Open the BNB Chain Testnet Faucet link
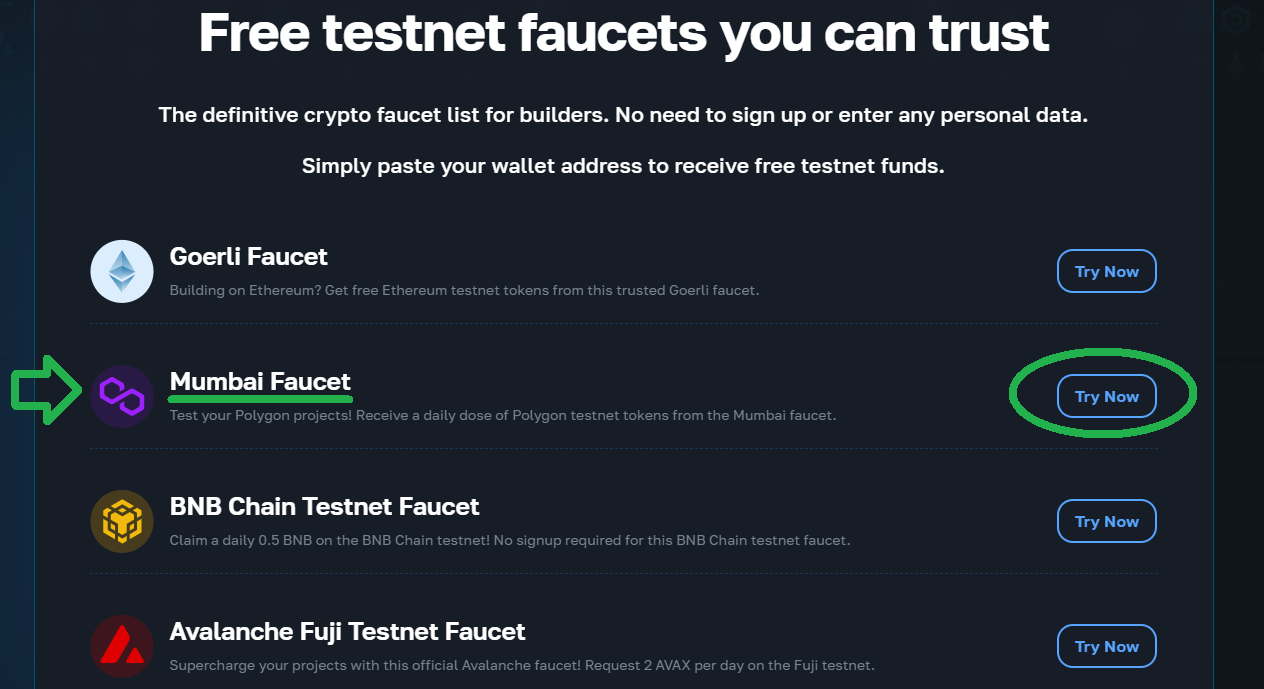The image size is (1264, 689). click(323, 507)
